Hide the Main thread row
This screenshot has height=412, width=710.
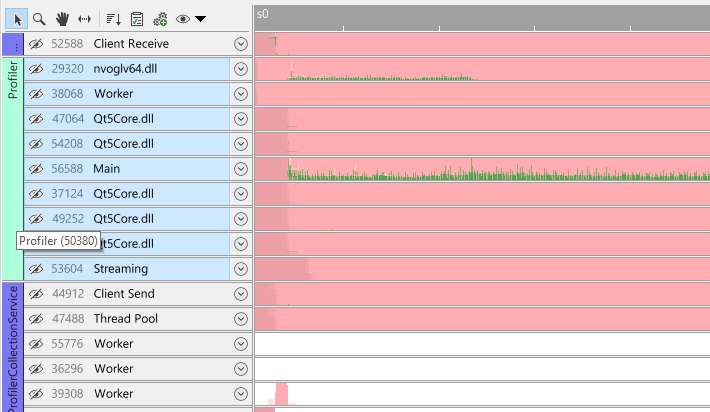(36, 169)
